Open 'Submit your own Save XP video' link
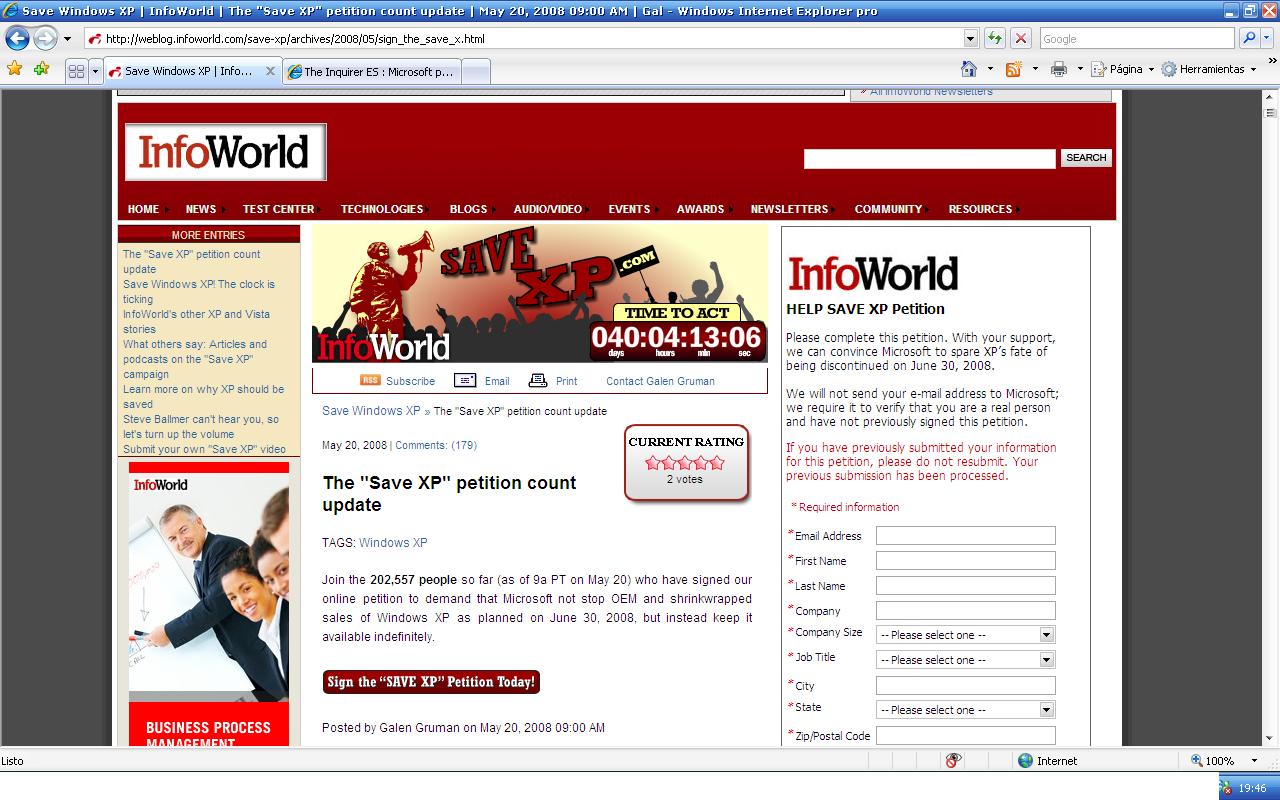Image resolution: width=1280 pixels, height=800 pixels. [204, 449]
